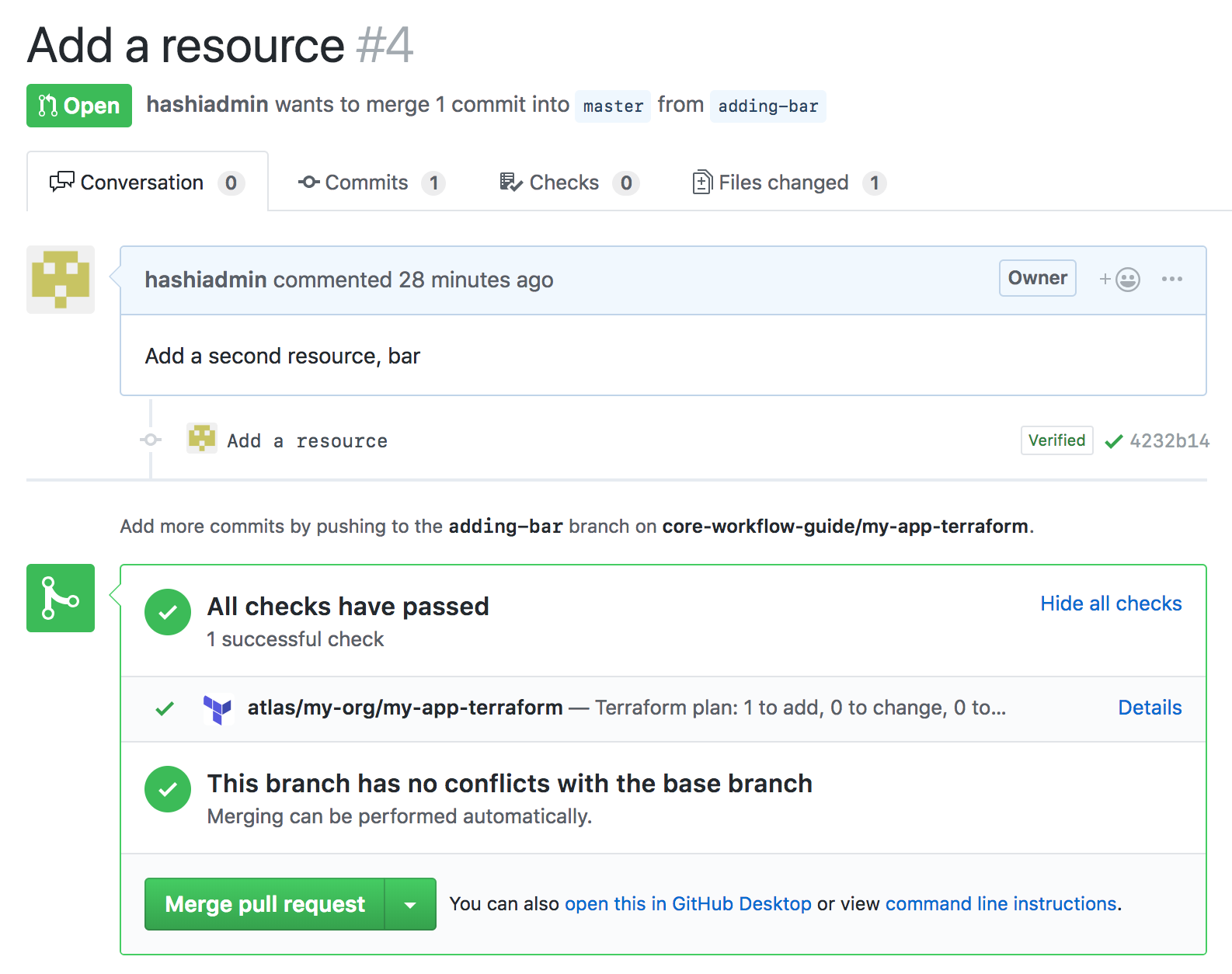View command line instructions link
The image size is (1232, 974).
[1001, 904]
